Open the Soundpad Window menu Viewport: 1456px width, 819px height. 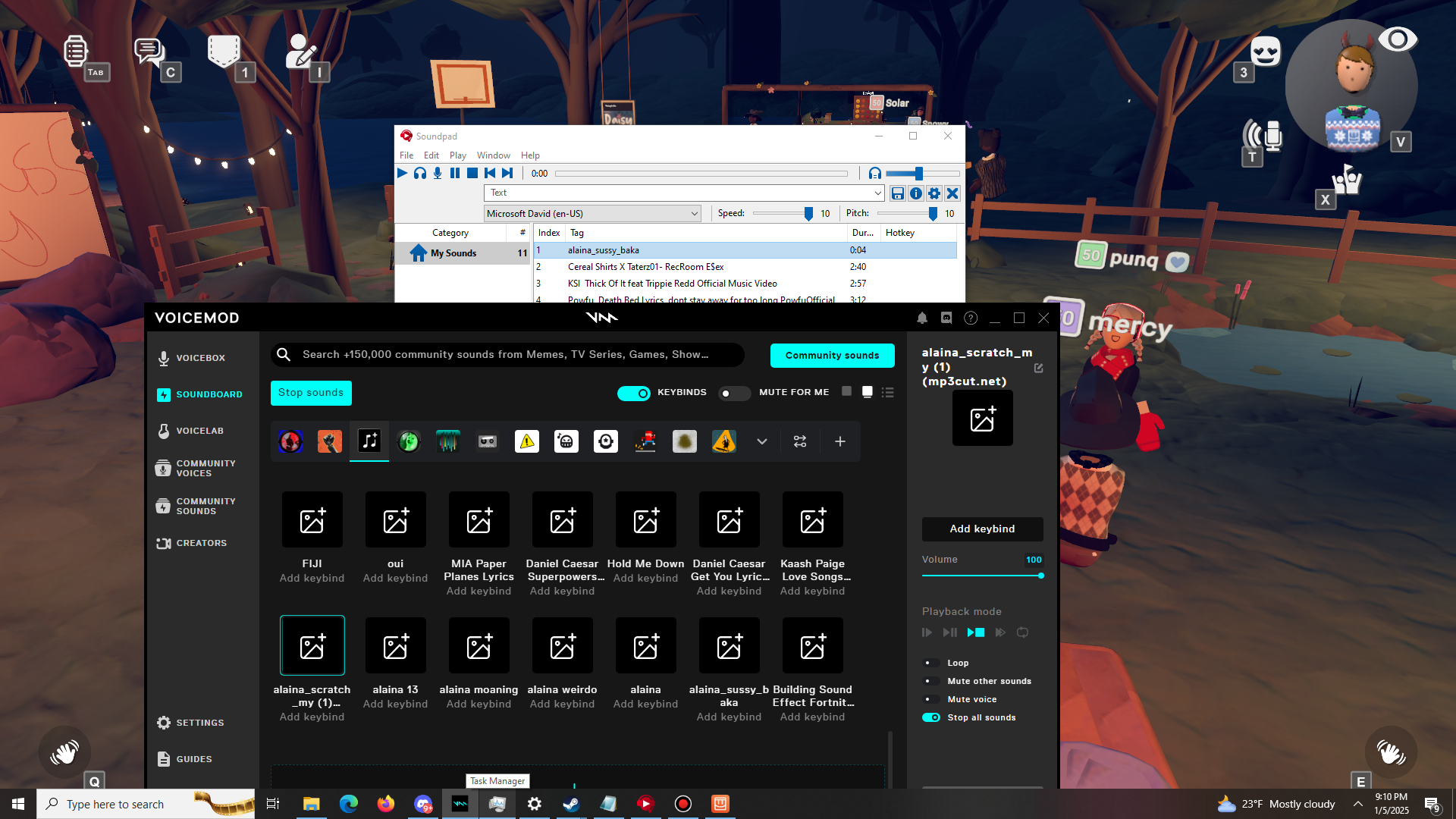[493, 155]
